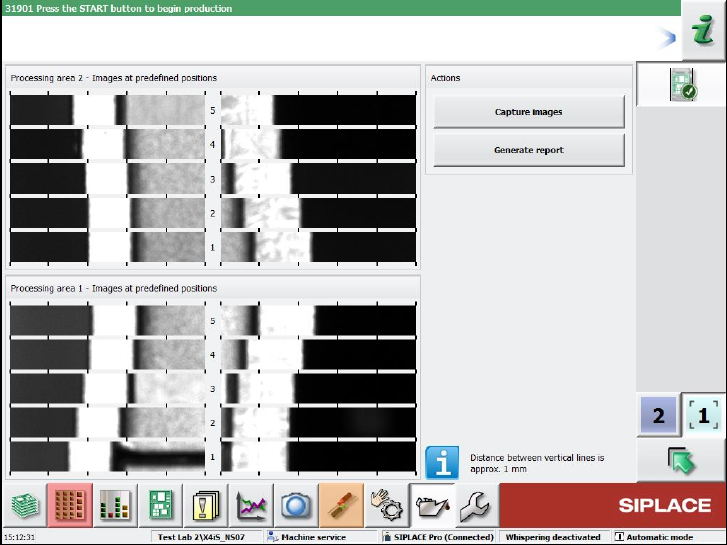Image resolution: width=727 pixels, height=545 pixels.
Task: Open the camera vision icon
Action: [296, 505]
